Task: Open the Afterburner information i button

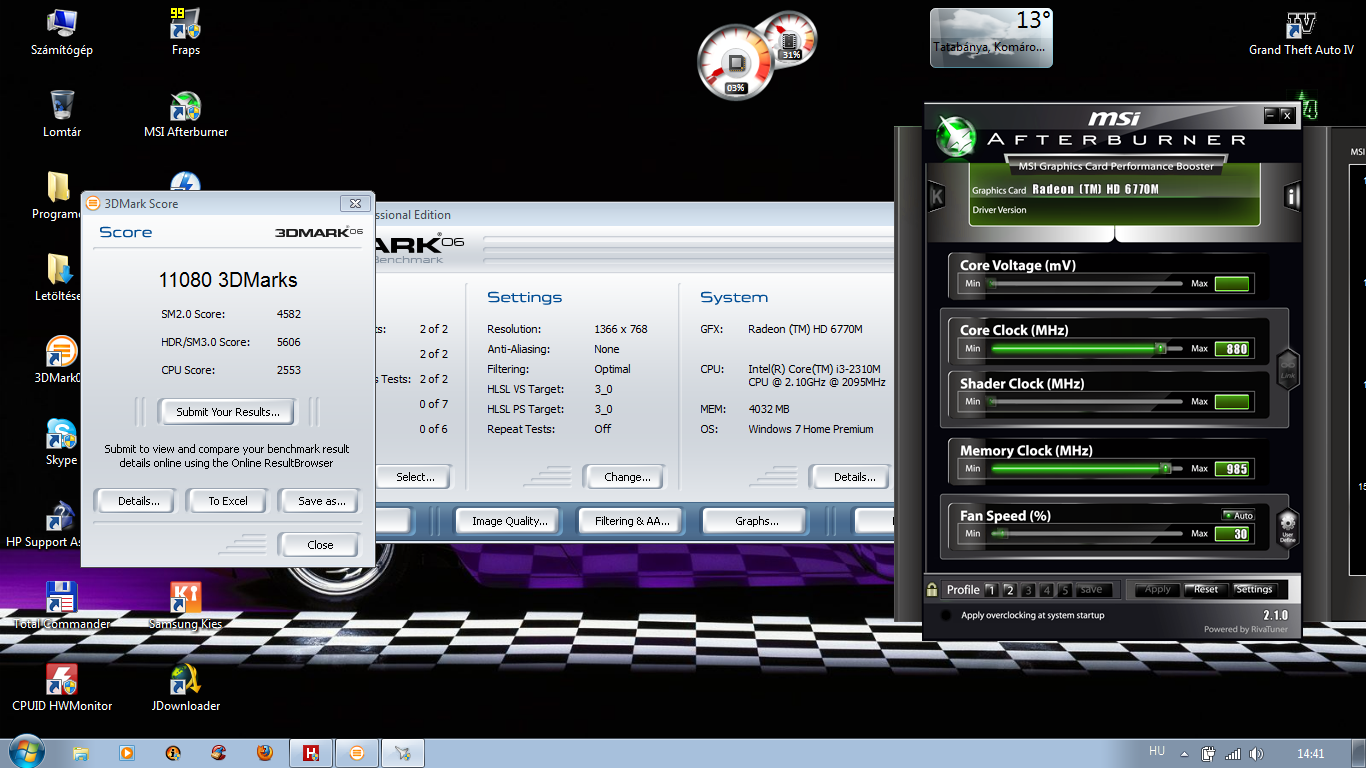Action: coord(1292,195)
